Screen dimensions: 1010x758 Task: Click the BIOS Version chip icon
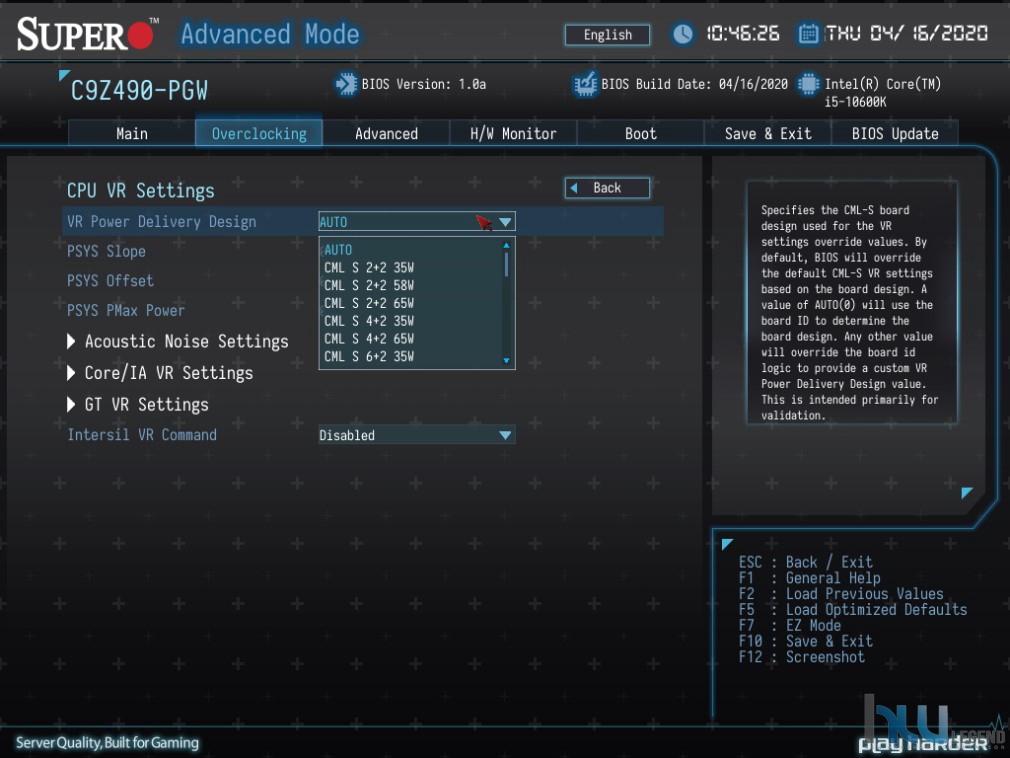point(346,84)
